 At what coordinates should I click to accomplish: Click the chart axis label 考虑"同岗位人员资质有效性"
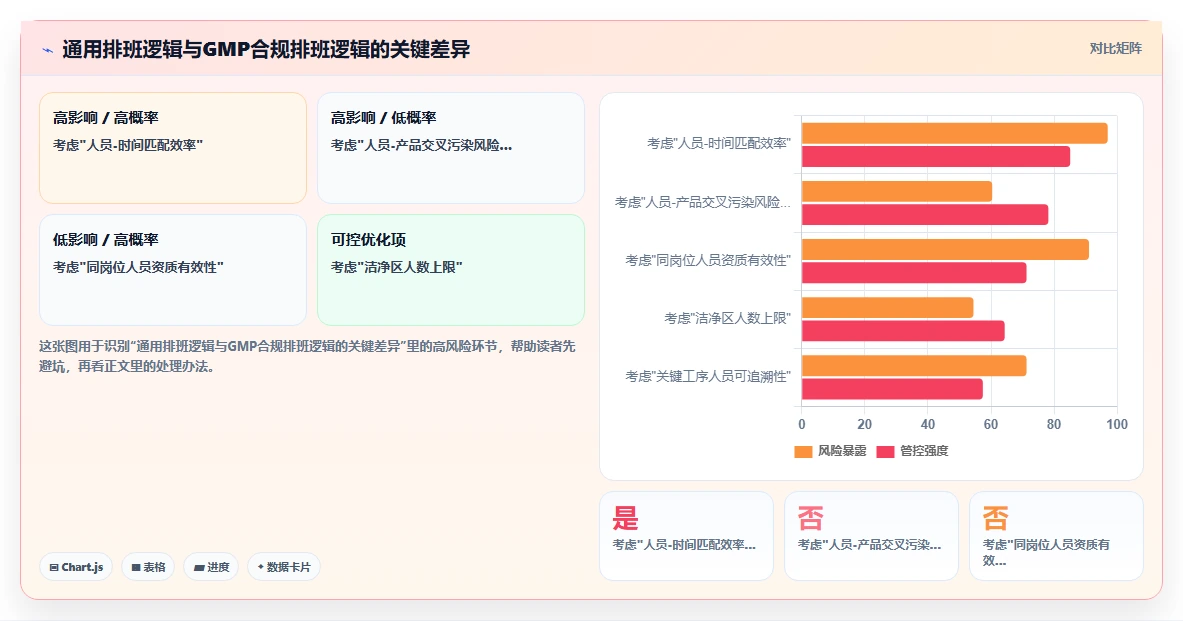[x=708, y=260]
